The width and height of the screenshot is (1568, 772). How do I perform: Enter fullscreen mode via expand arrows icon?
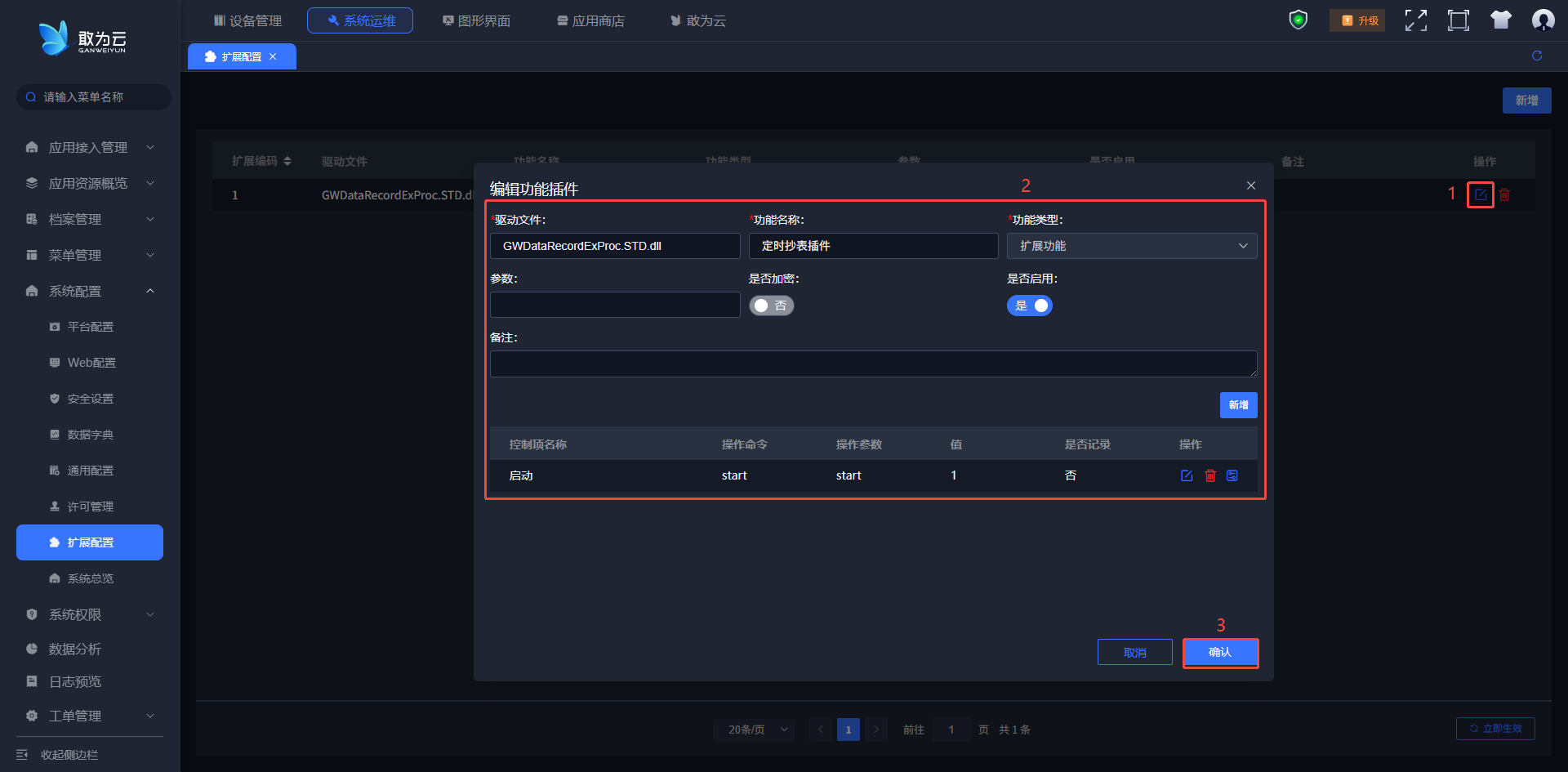coord(1415,20)
